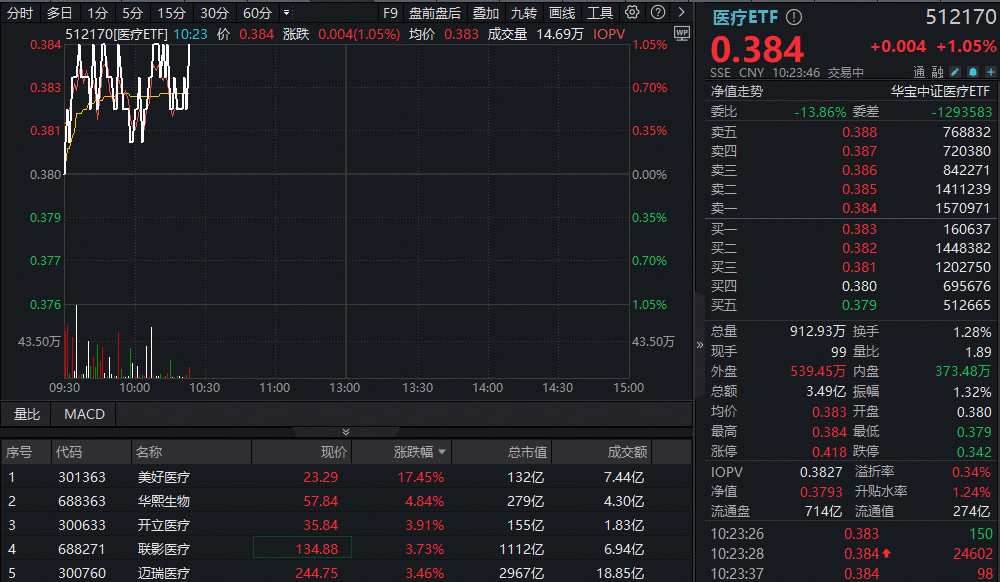Click the help question mark icon
Image resolution: width=1000 pixels, height=582 pixels.
pos(658,12)
